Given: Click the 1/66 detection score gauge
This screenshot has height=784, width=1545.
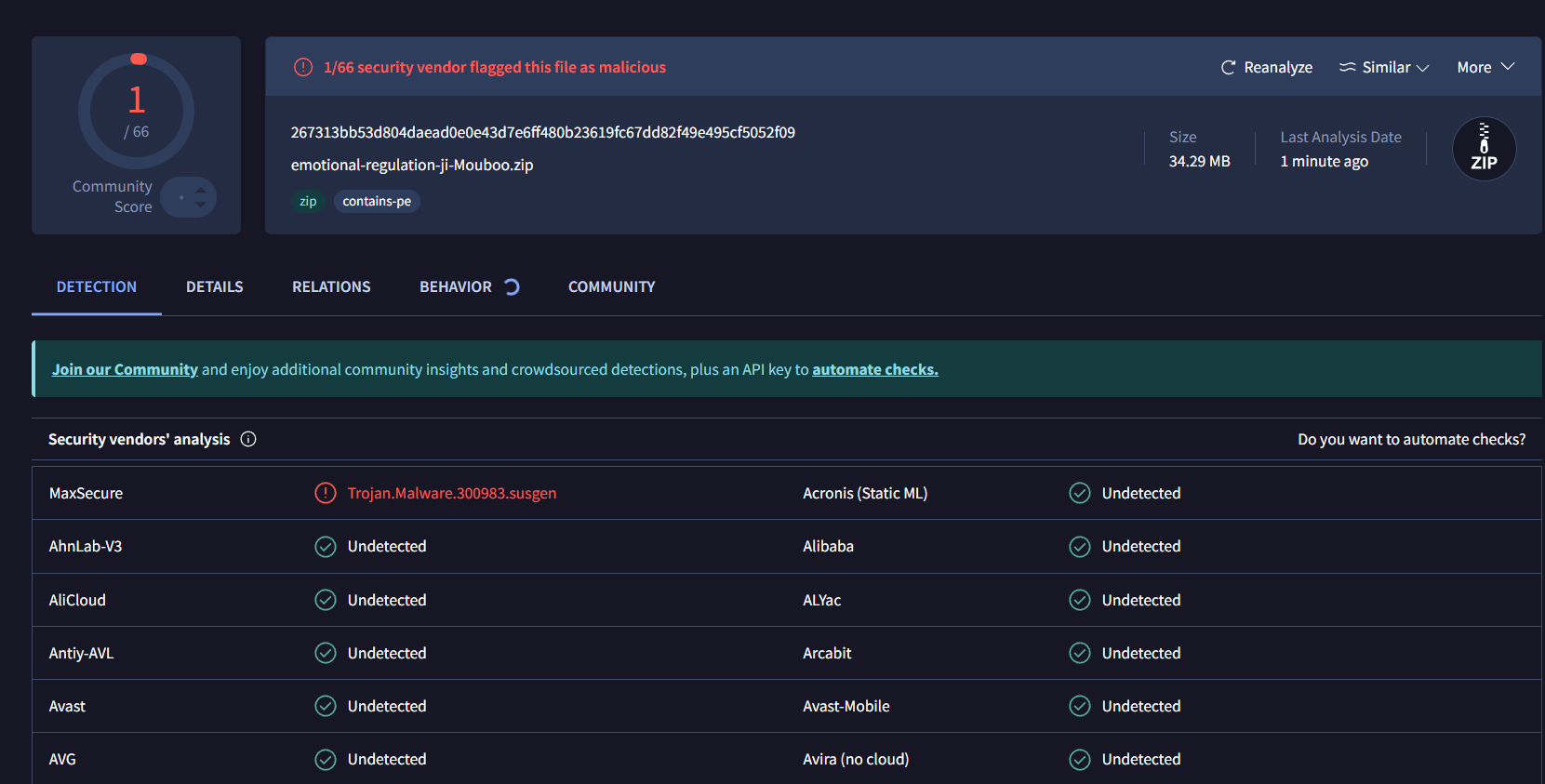Looking at the screenshot, I should [136, 111].
